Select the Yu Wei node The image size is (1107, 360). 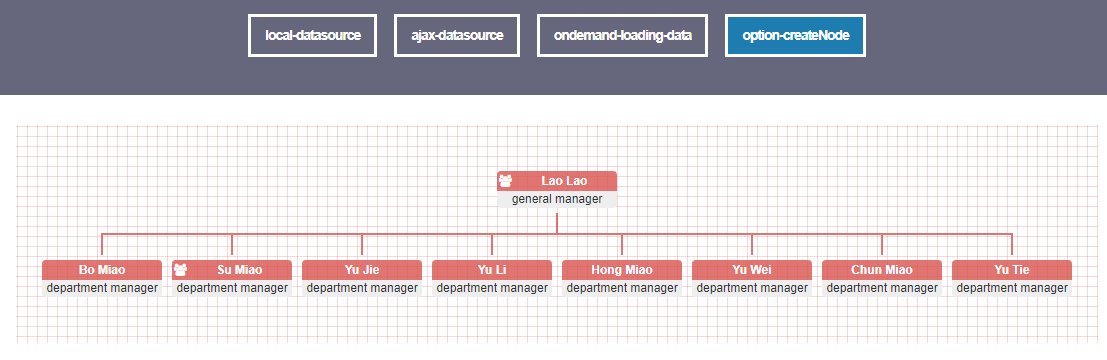click(752, 278)
